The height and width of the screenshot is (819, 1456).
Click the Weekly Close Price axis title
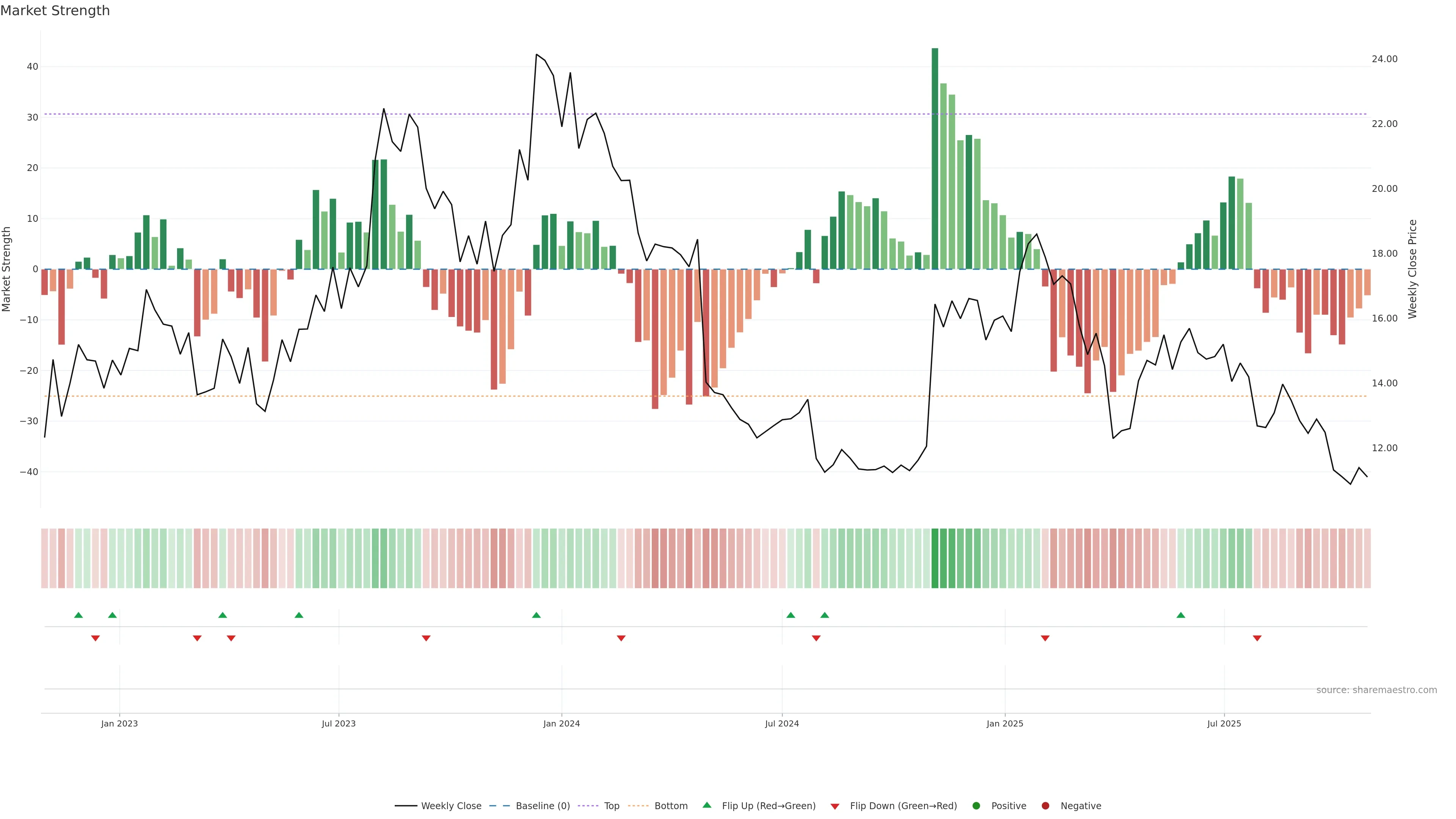pos(1412,269)
